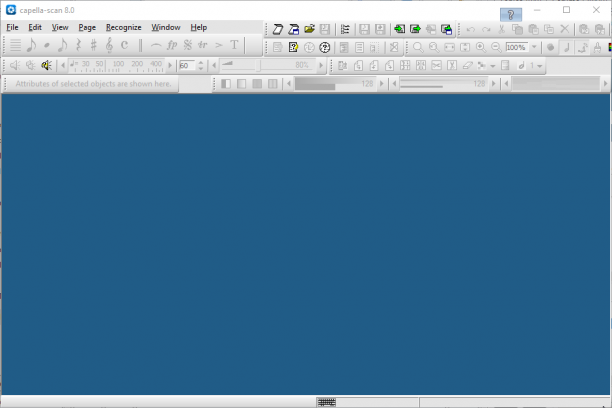Click the scan page icon

click(x=278, y=29)
